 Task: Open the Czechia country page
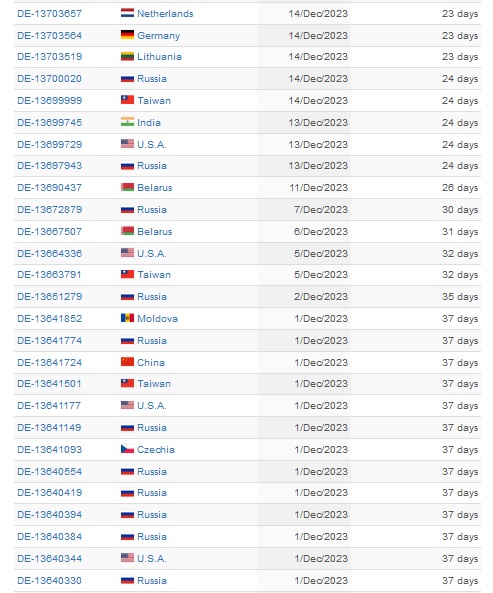pyautogui.click(x=156, y=450)
